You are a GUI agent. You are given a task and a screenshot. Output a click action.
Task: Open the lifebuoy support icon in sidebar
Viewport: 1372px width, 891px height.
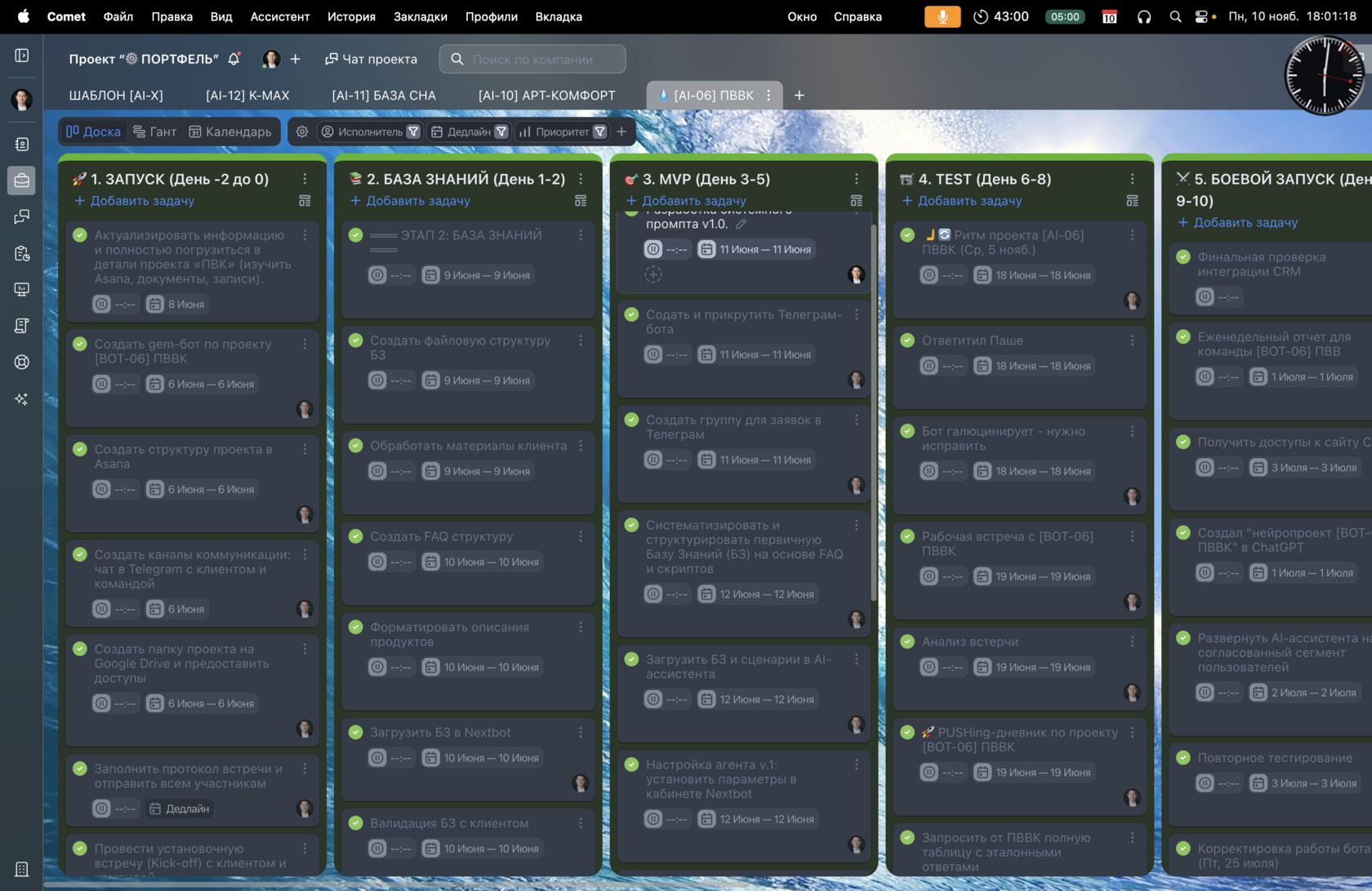click(22, 362)
